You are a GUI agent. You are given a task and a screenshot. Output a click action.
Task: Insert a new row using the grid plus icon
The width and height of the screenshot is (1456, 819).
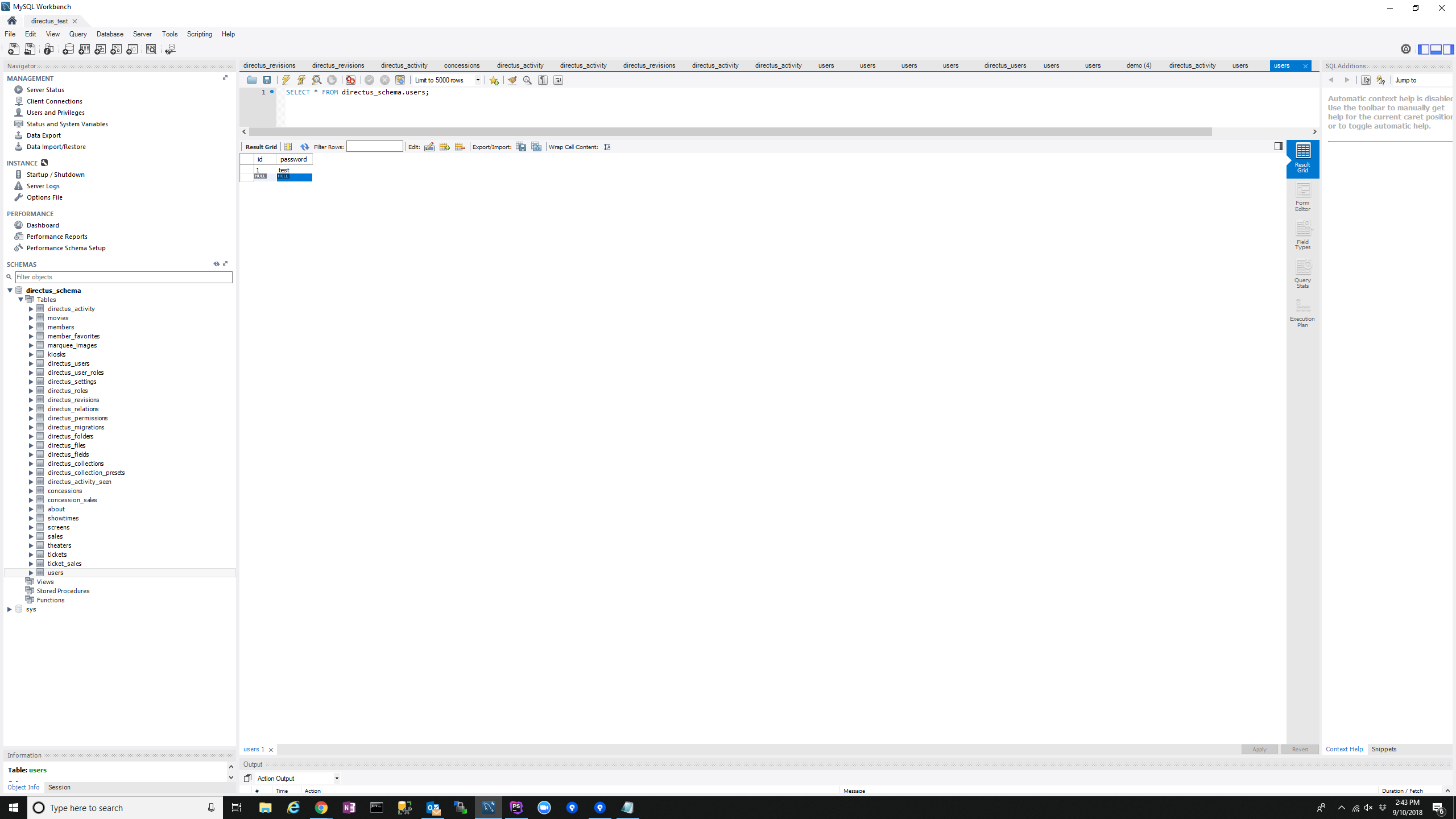pyautogui.click(x=444, y=146)
